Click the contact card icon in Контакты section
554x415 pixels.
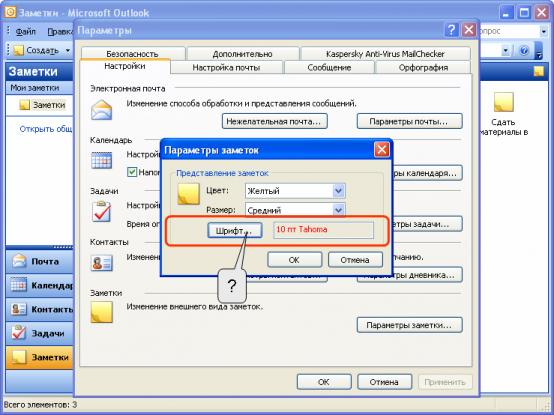click(x=102, y=263)
